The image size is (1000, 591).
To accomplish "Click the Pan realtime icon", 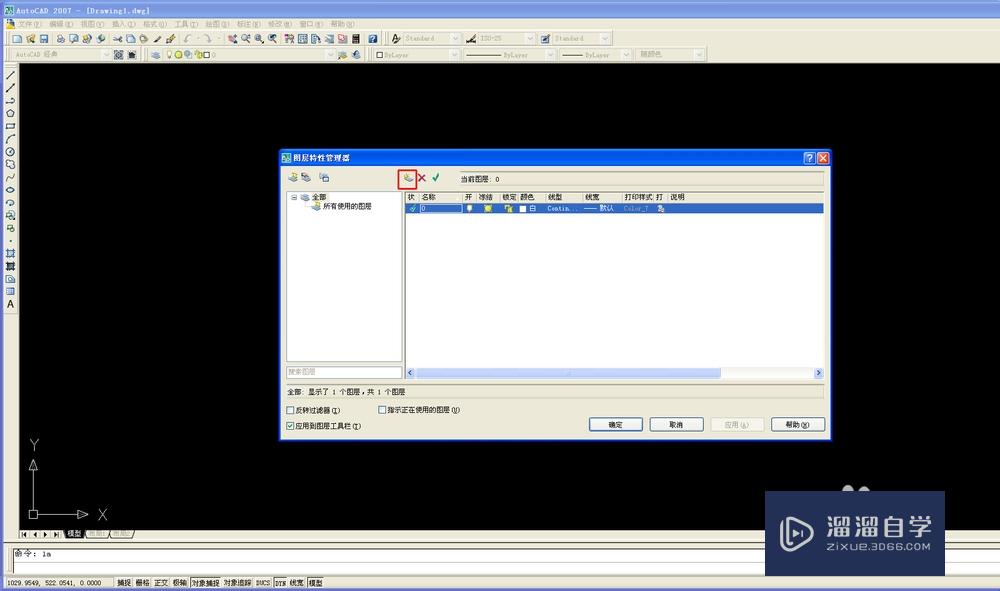I will click(232, 39).
